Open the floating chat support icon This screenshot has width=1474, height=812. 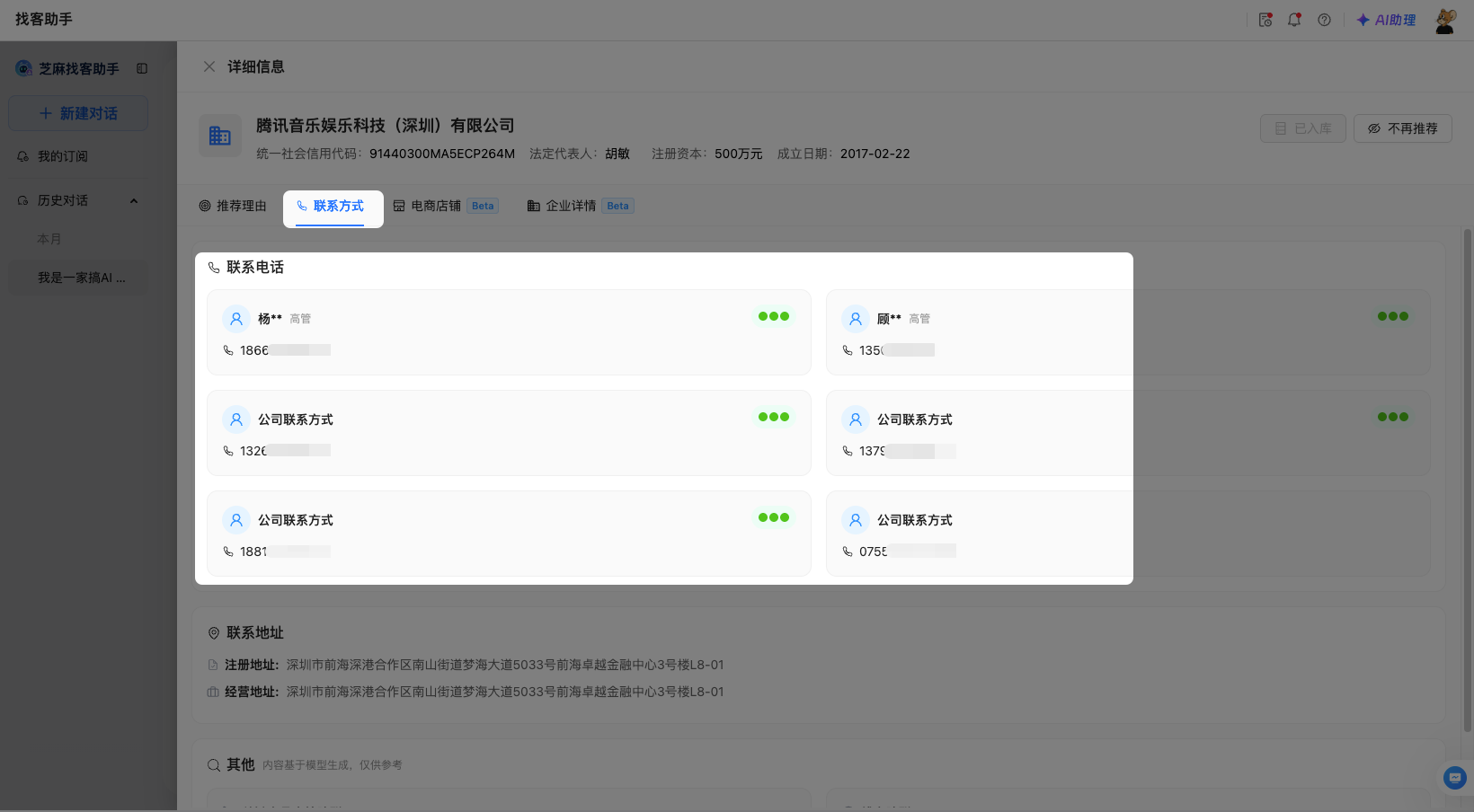pyautogui.click(x=1455, y=778)
